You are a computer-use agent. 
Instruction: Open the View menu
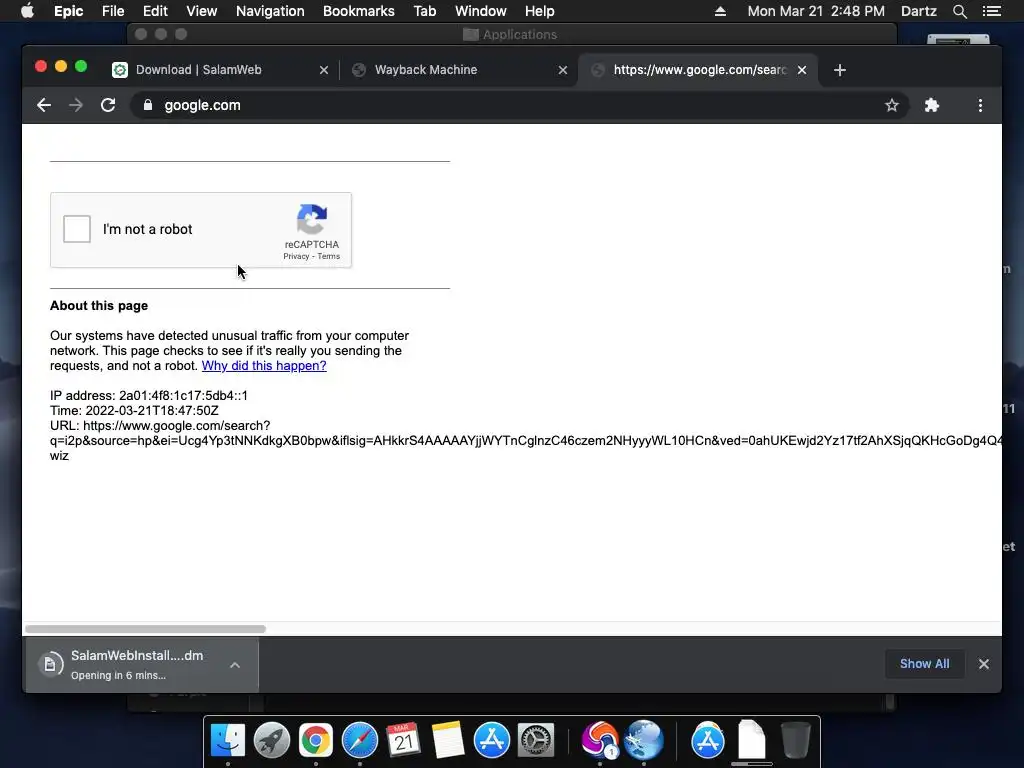pos(202,11)
